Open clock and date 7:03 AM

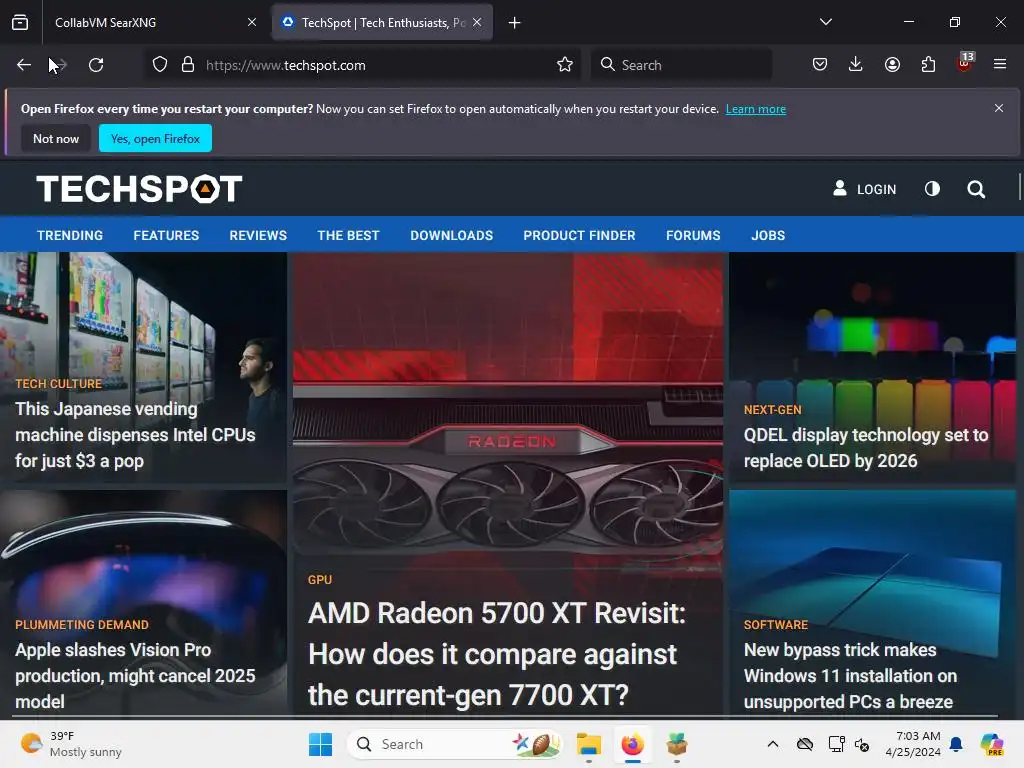point(912,744)
